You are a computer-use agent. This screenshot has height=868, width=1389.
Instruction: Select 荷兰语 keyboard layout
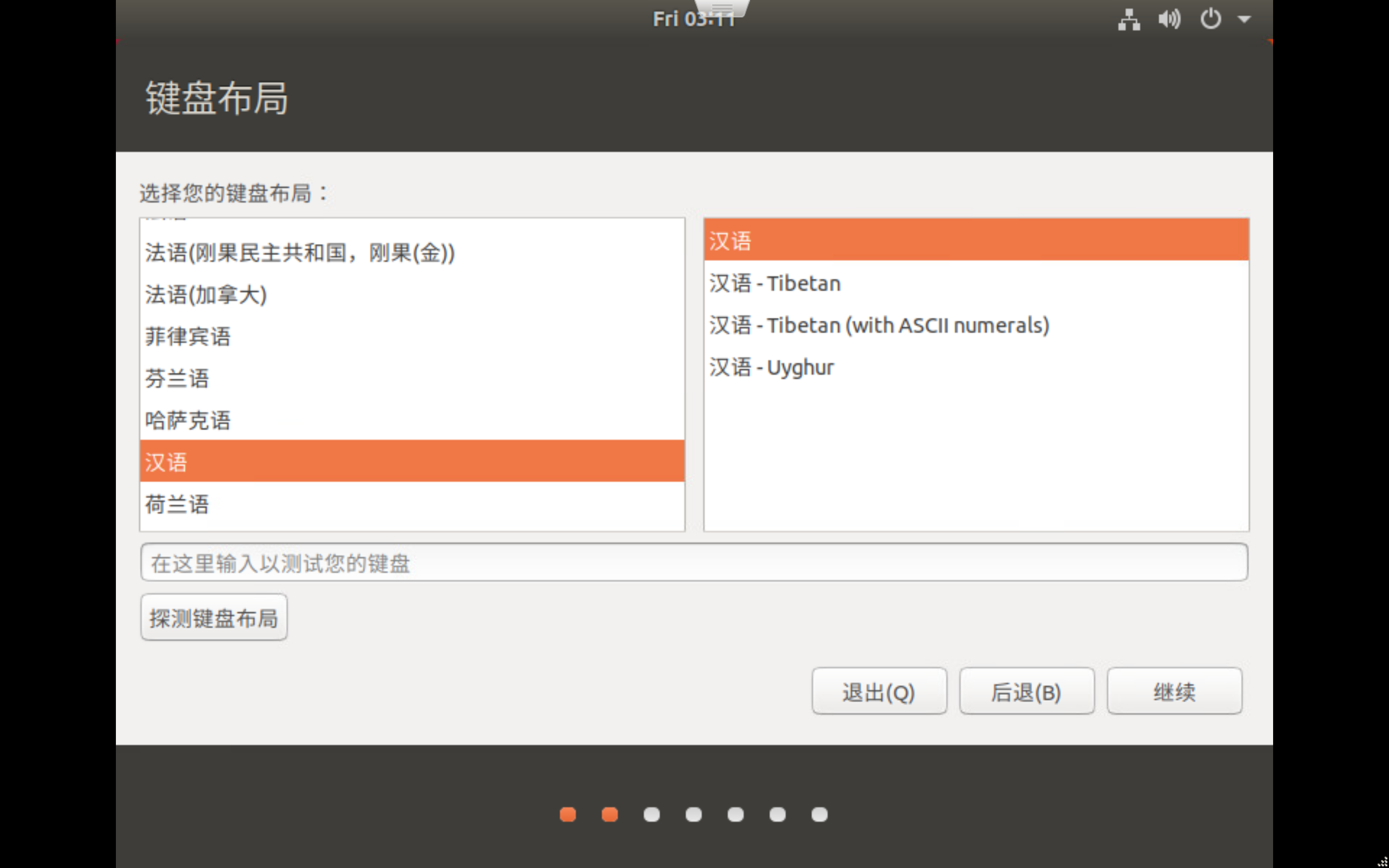tap(411, 504)
